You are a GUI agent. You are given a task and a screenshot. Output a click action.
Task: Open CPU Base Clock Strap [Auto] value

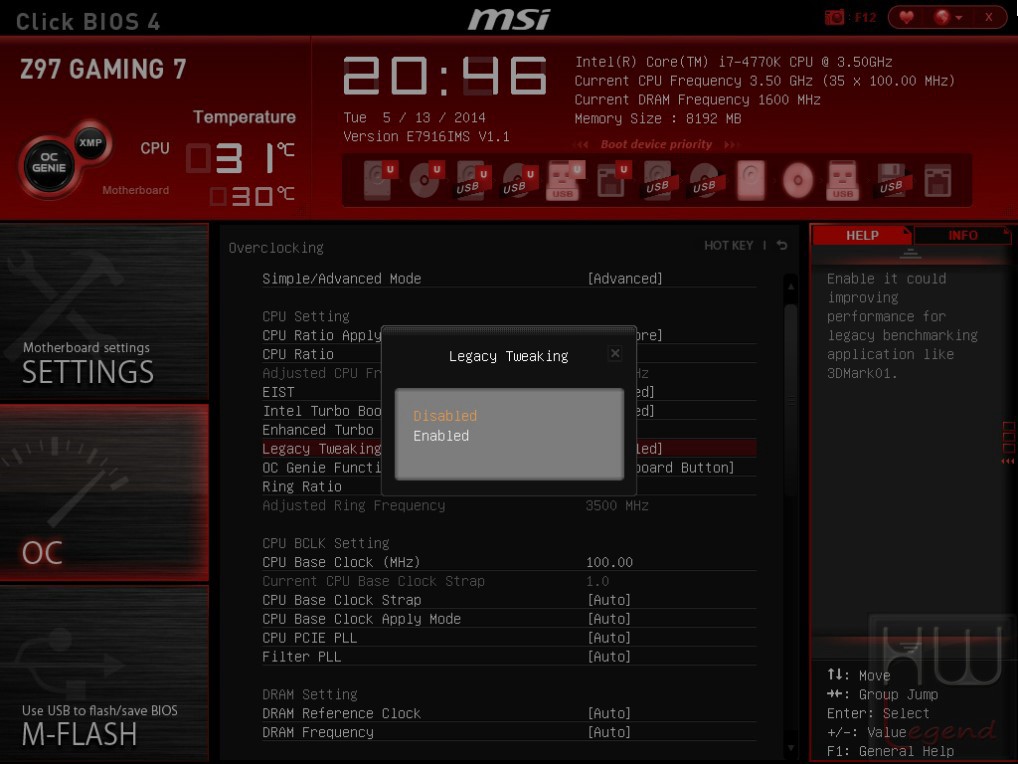[608, 600]
